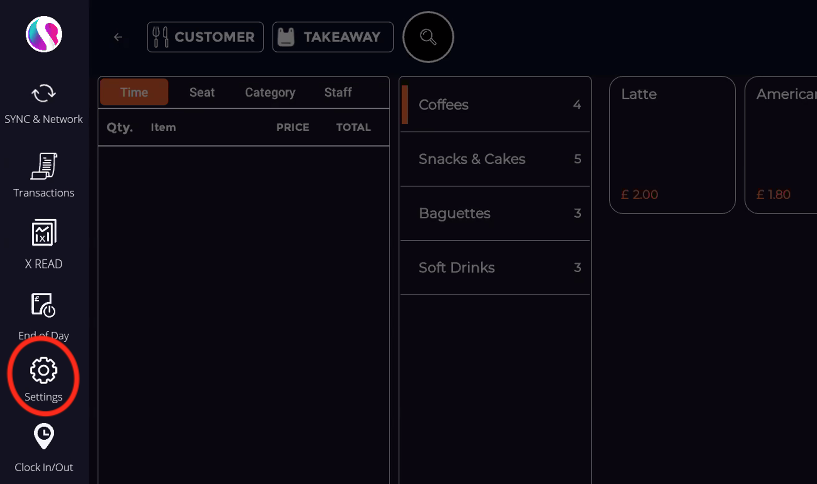
Task: Click the app logo at top left
Action: pyautogui.click(x=44, y=34)
